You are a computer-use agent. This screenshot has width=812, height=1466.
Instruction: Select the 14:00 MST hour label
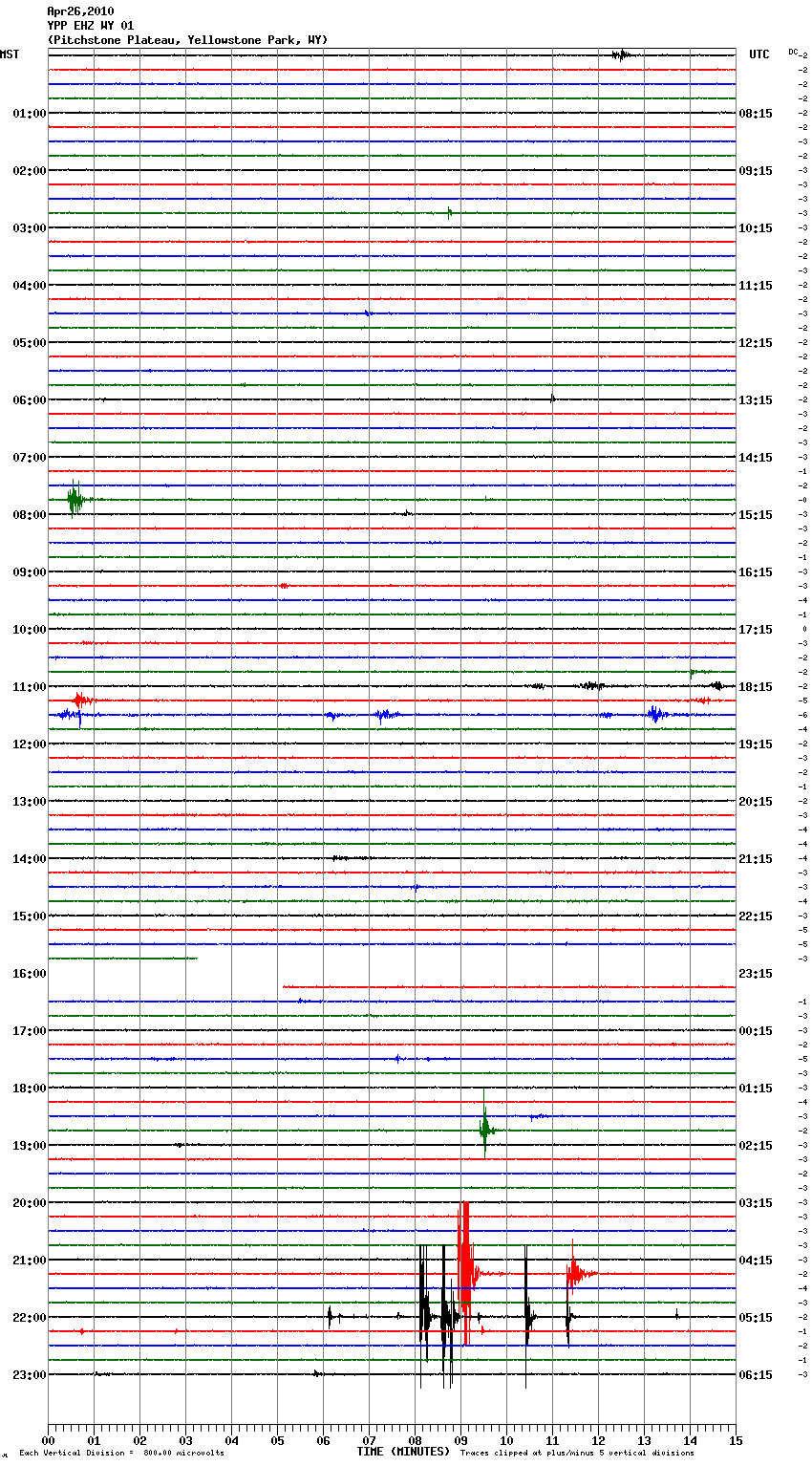point(30,859)
